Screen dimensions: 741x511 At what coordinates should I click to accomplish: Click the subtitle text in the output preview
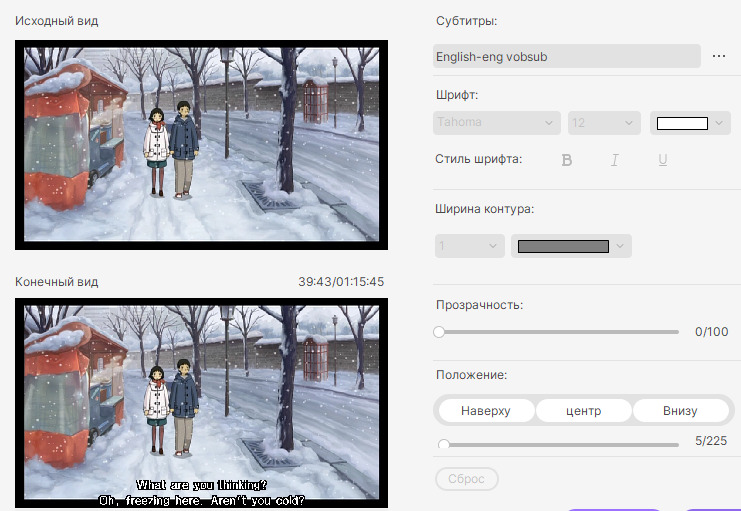201,492
